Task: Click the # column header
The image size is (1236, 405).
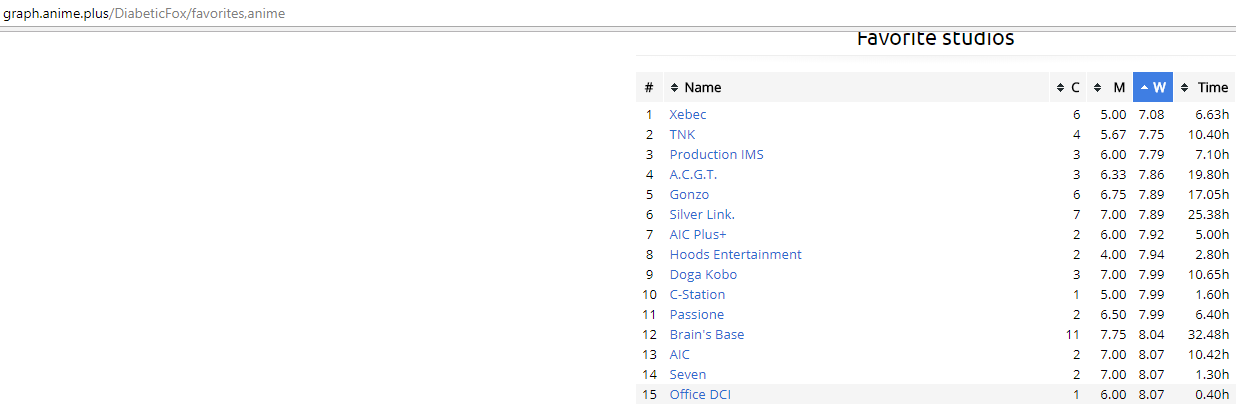Action: (x=649, y=87)
